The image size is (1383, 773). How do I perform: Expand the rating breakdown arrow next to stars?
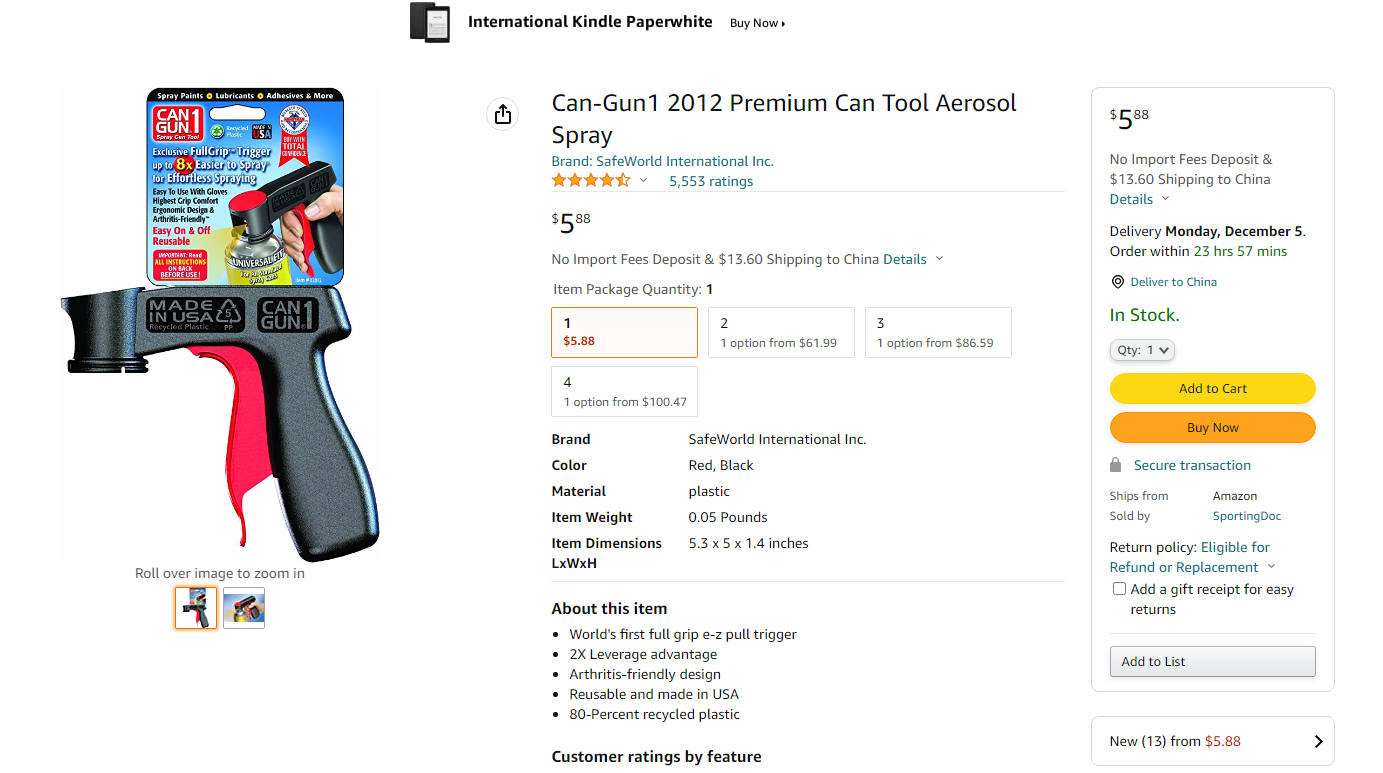point(643,181)
